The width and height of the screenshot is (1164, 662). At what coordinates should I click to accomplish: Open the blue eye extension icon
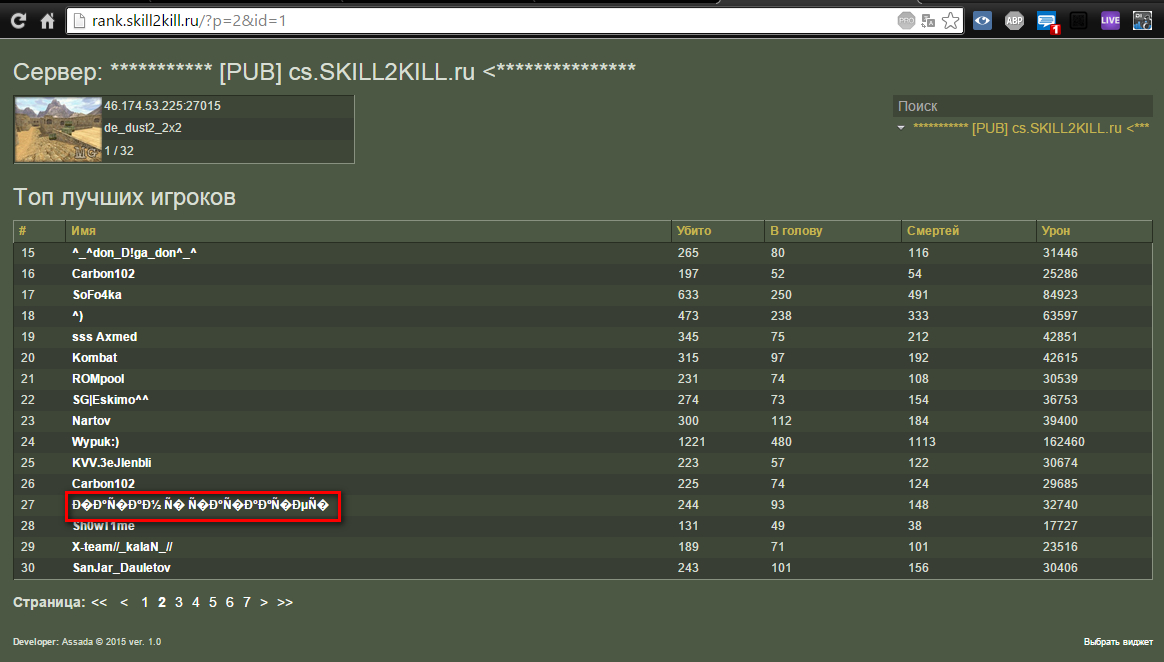click(x=982, y=21)
